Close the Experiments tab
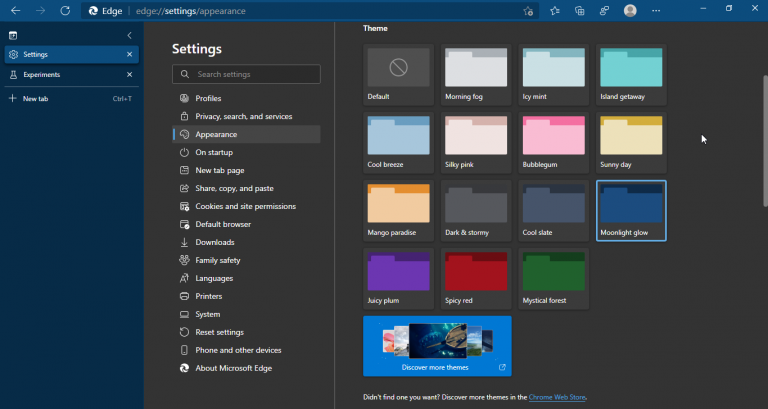 pos(129,74)
